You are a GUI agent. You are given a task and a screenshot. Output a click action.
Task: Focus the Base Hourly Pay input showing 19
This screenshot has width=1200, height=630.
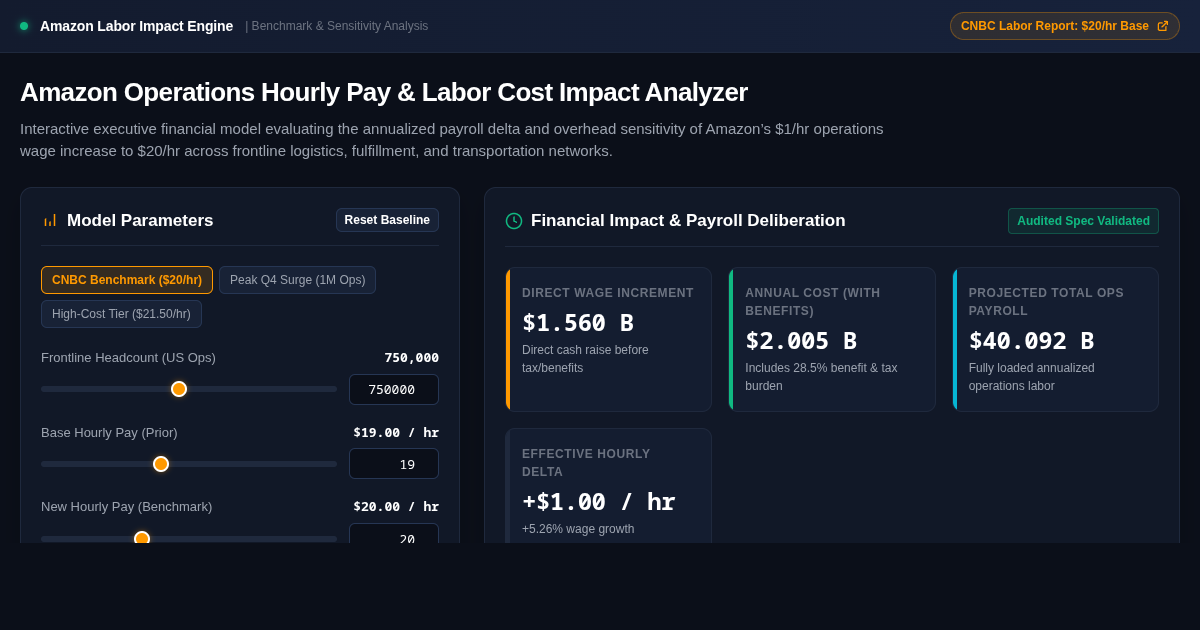(x=394, y=464)
